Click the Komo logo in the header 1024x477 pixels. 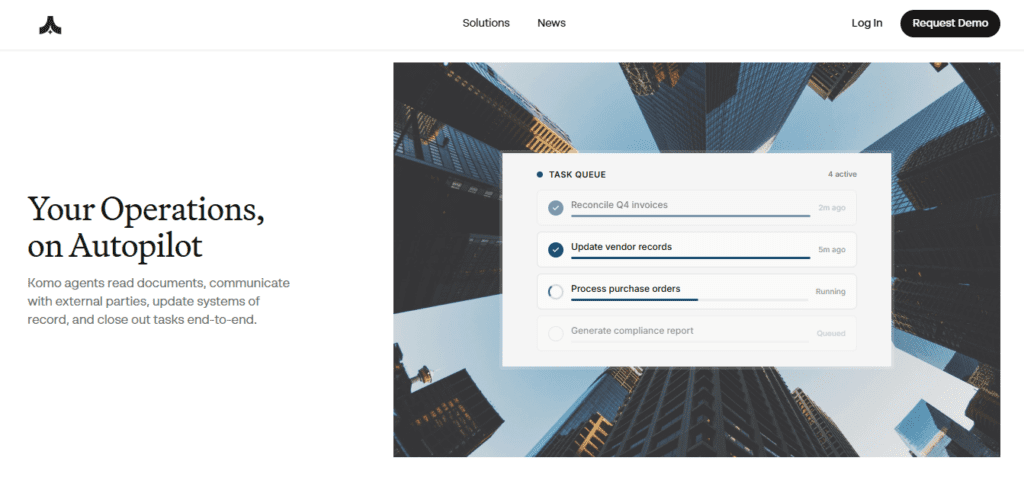tap(51, 24)
